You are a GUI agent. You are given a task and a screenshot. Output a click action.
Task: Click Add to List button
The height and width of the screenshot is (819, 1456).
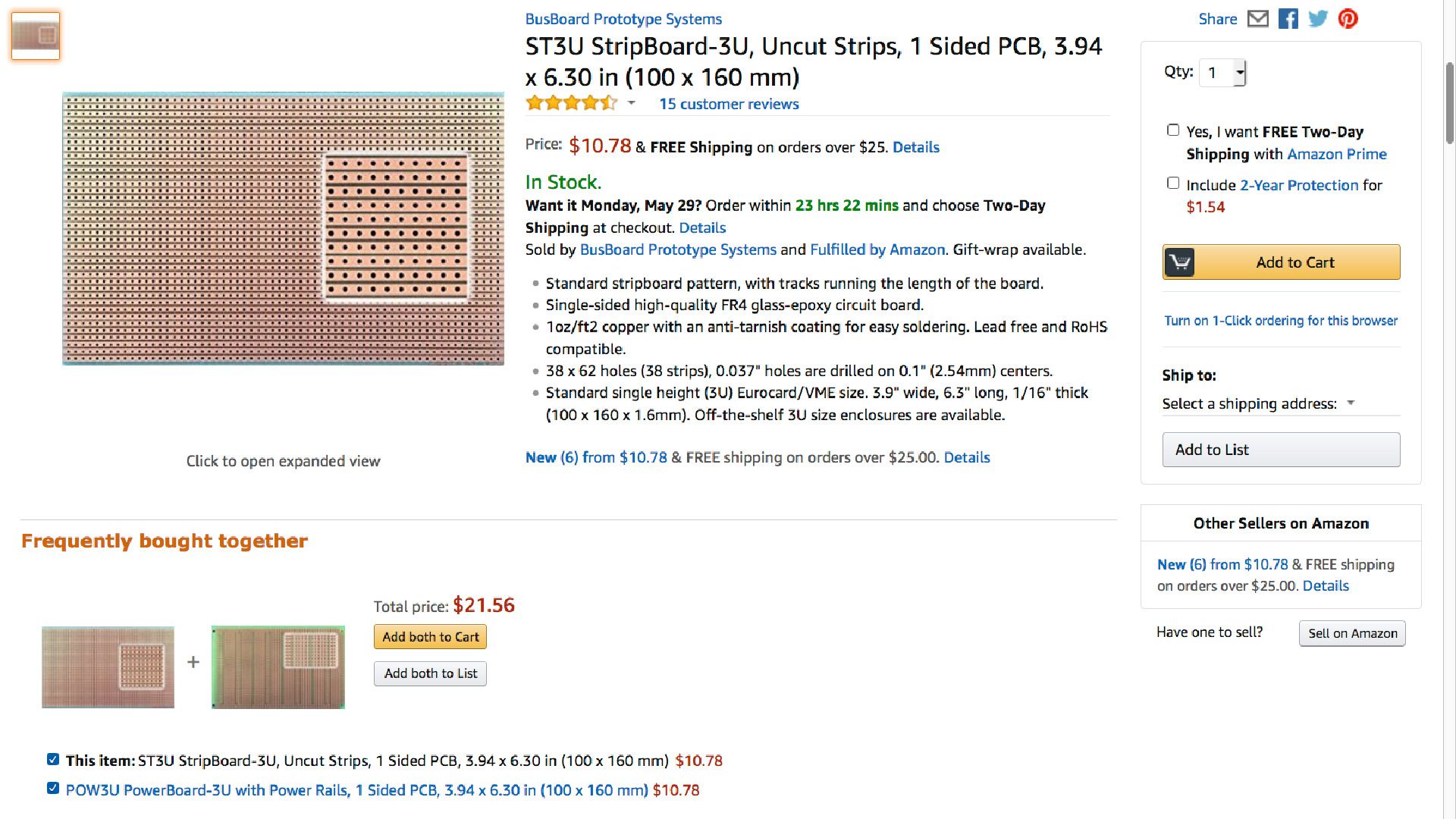point(1281,450)
